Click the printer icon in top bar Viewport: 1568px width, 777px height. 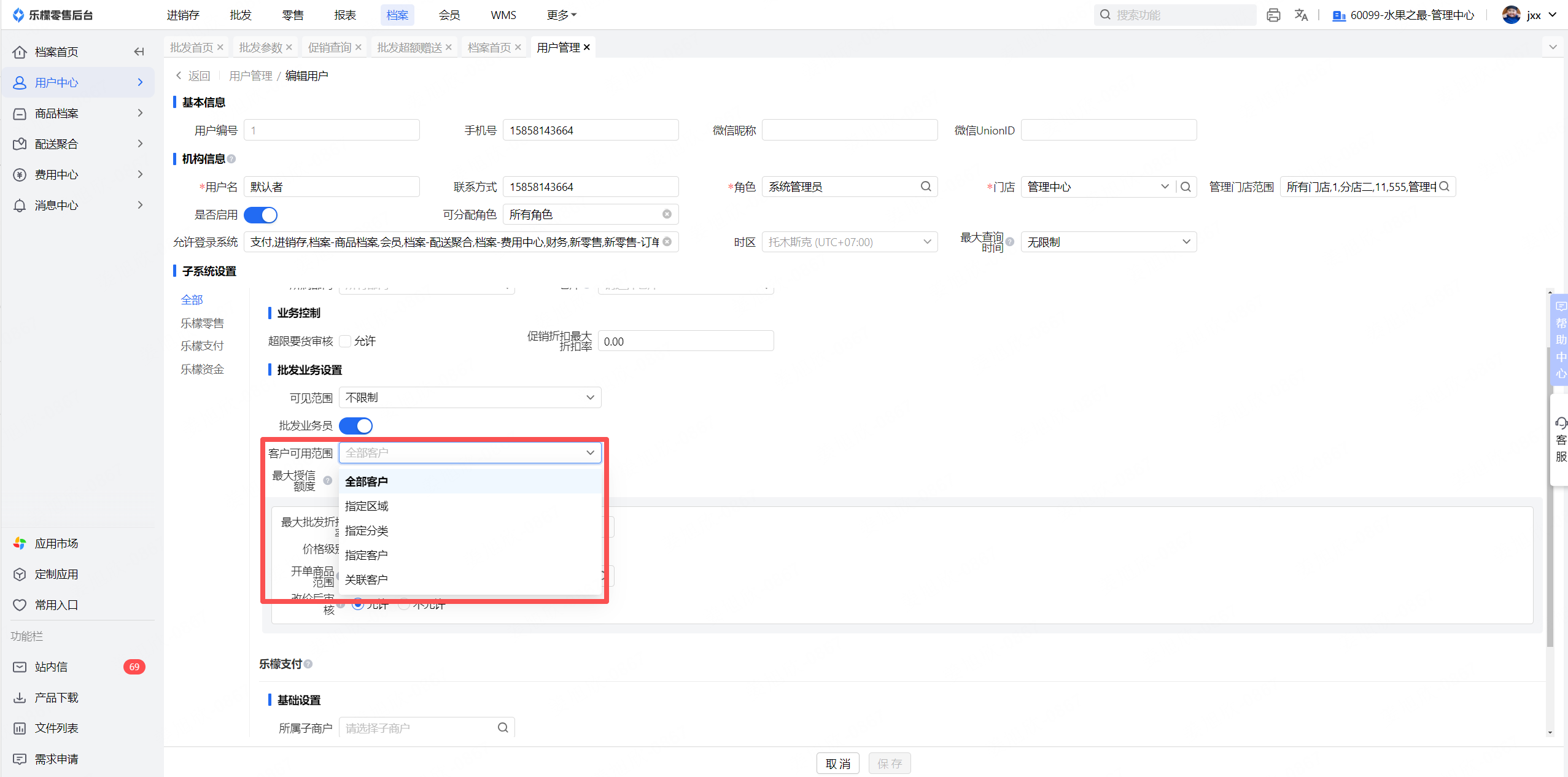click(1273, 15)
